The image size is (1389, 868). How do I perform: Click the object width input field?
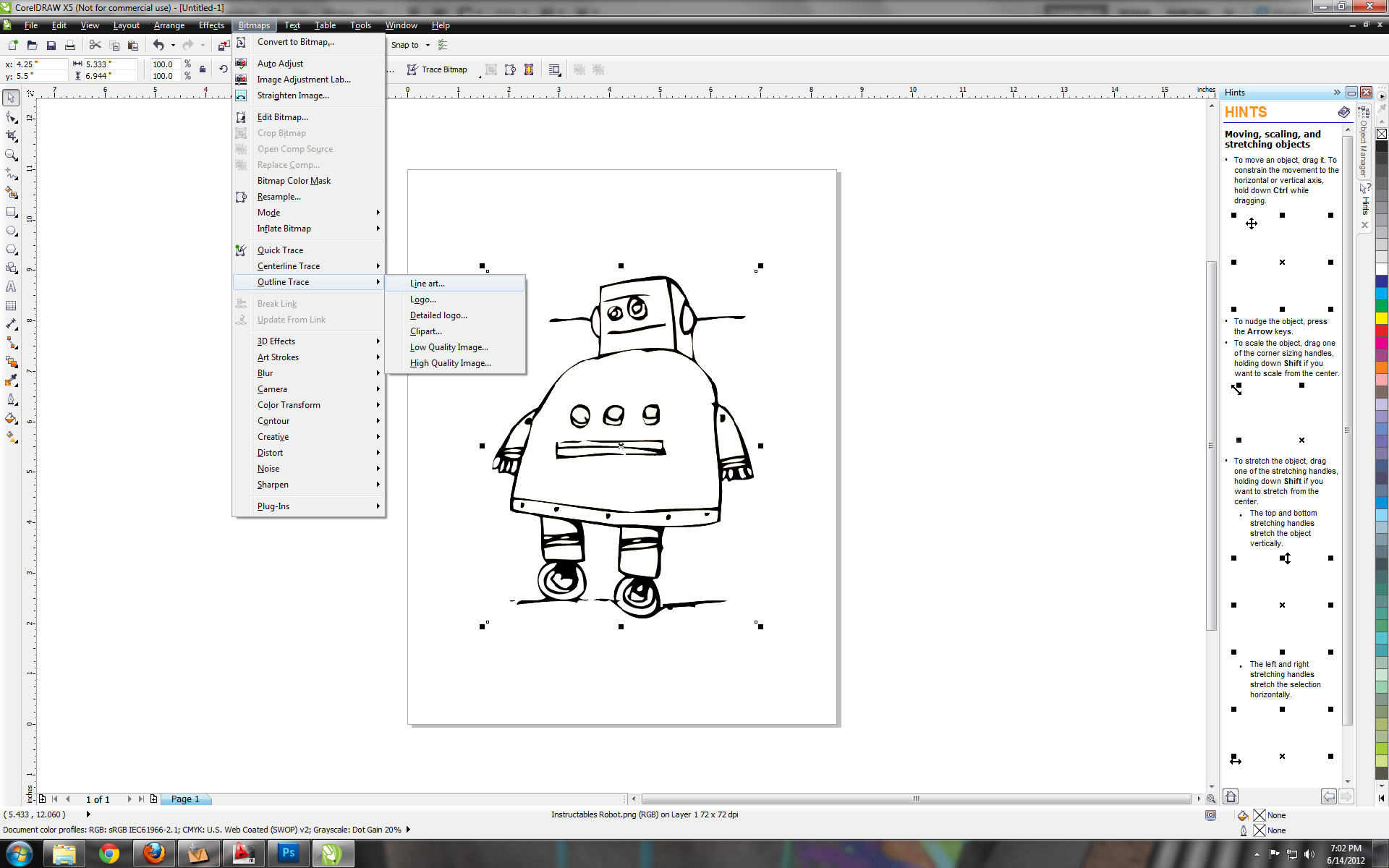pyautogui.click(x=110, y=64)
